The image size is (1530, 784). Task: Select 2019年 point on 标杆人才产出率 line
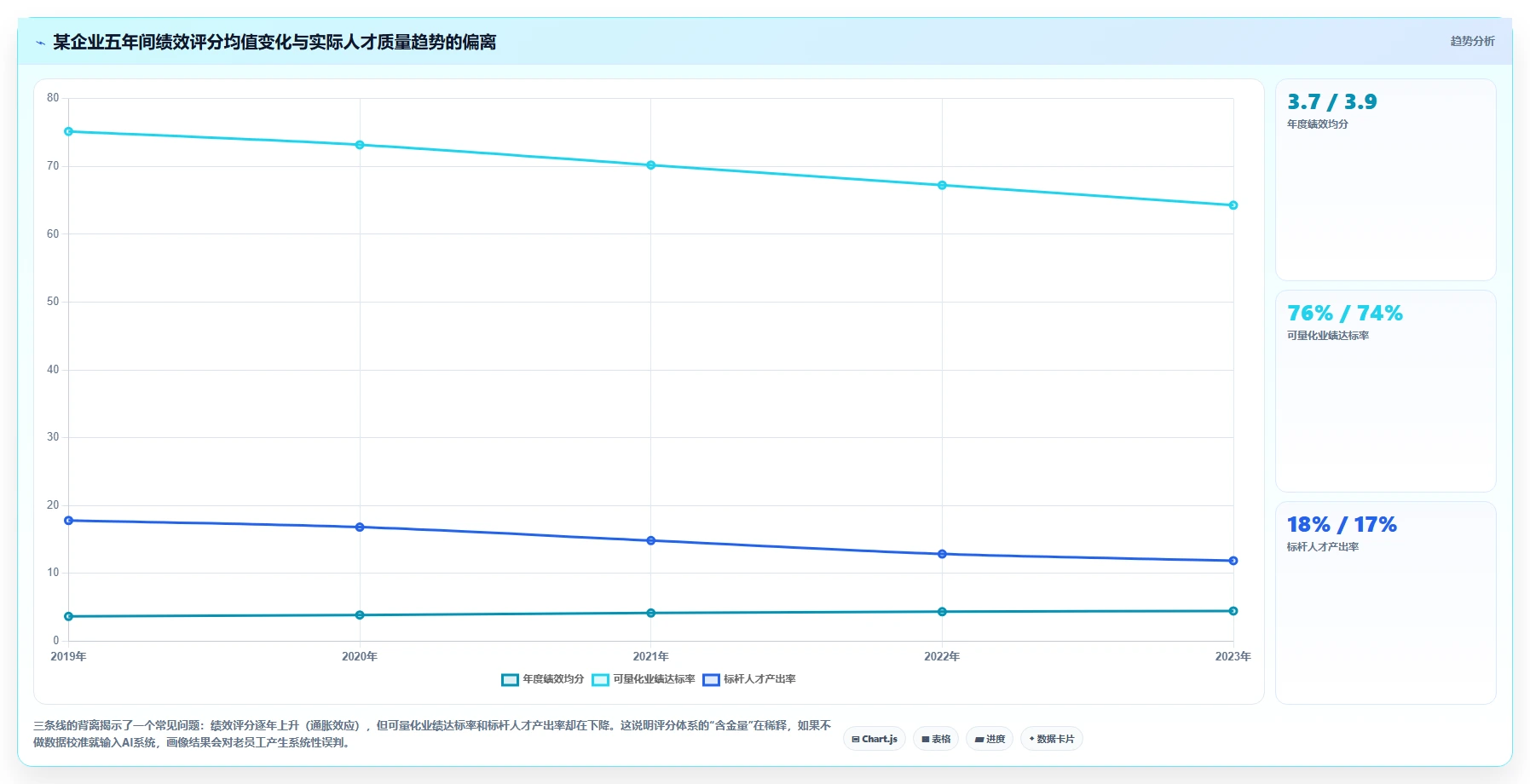pyautogui.click(x=68, y=521)
